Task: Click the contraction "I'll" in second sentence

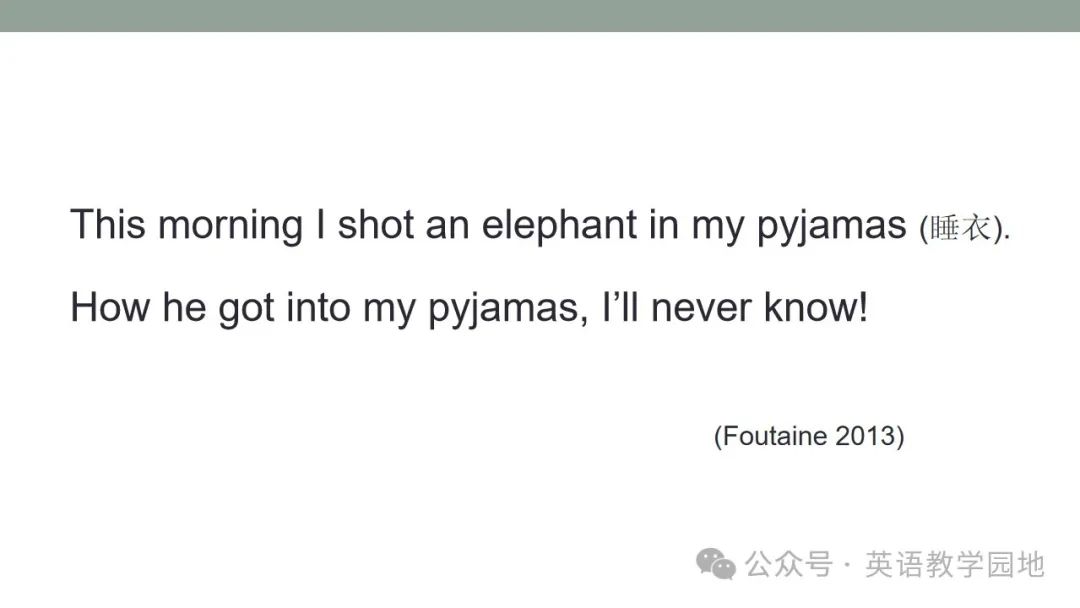Action: tap(620, 306)
